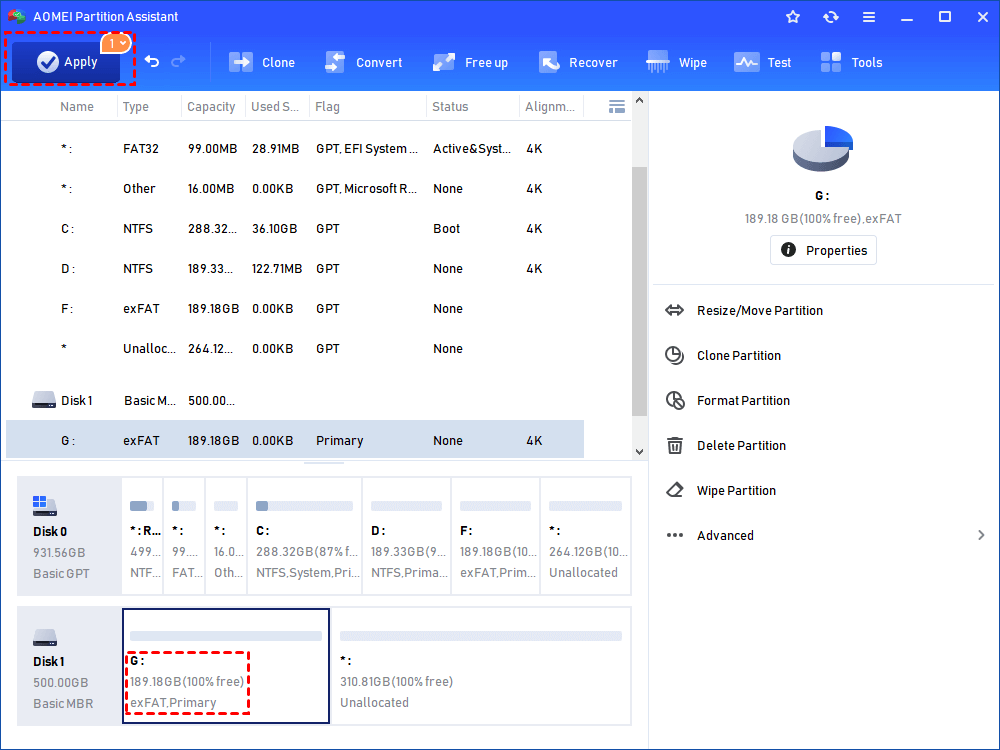Select the G: partition block on Disk 1
1000x750 pixels.
226,666
